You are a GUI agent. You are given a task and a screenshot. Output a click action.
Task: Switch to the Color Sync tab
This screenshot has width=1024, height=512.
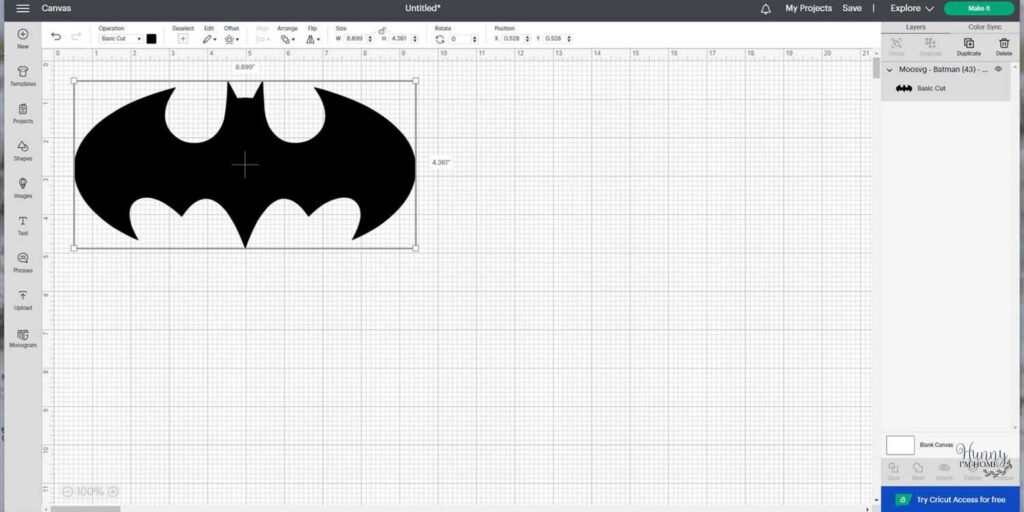(x=984, y=27)
